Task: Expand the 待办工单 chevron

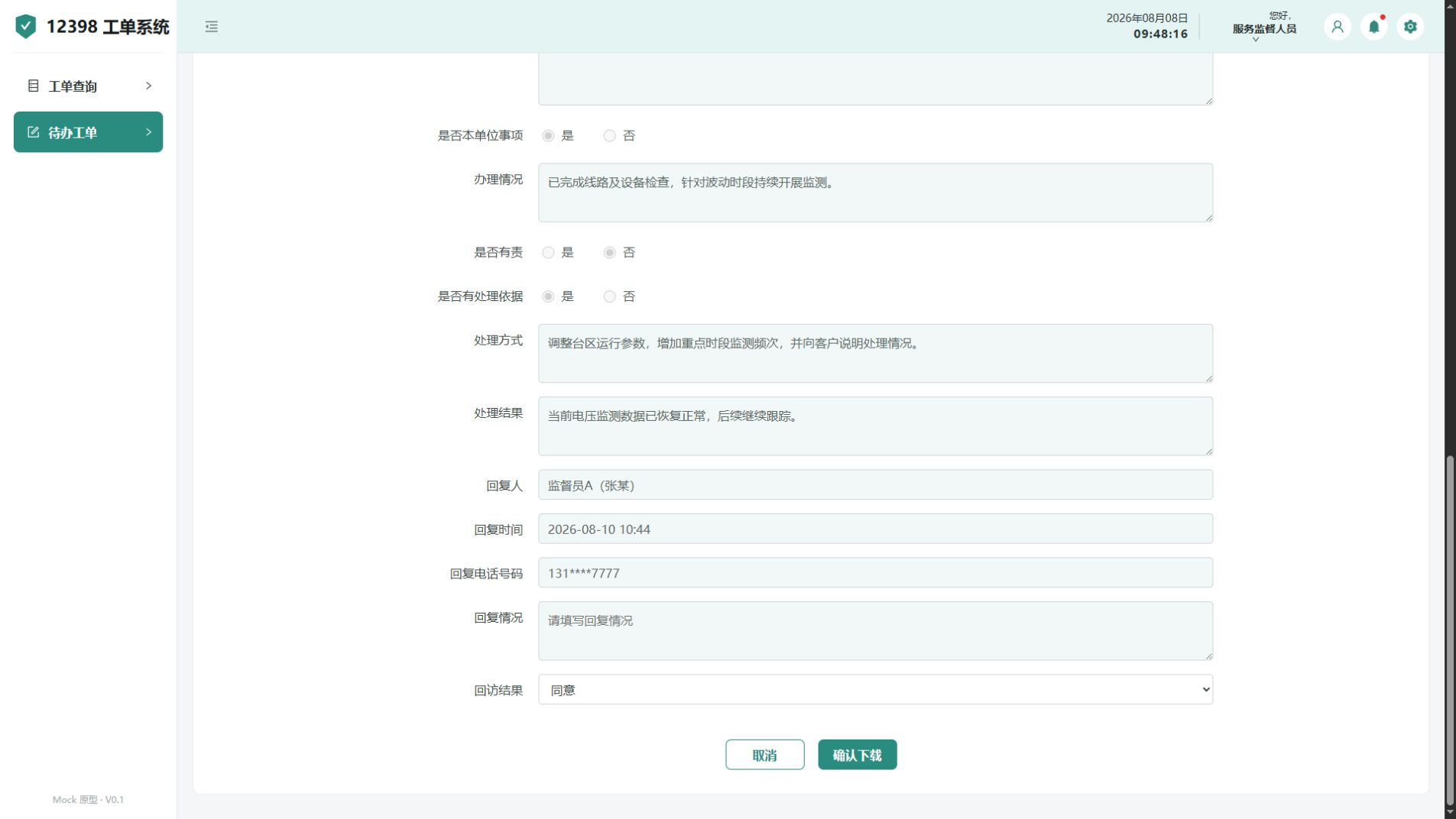Action: pyautogui.click(x=148, y=132)
